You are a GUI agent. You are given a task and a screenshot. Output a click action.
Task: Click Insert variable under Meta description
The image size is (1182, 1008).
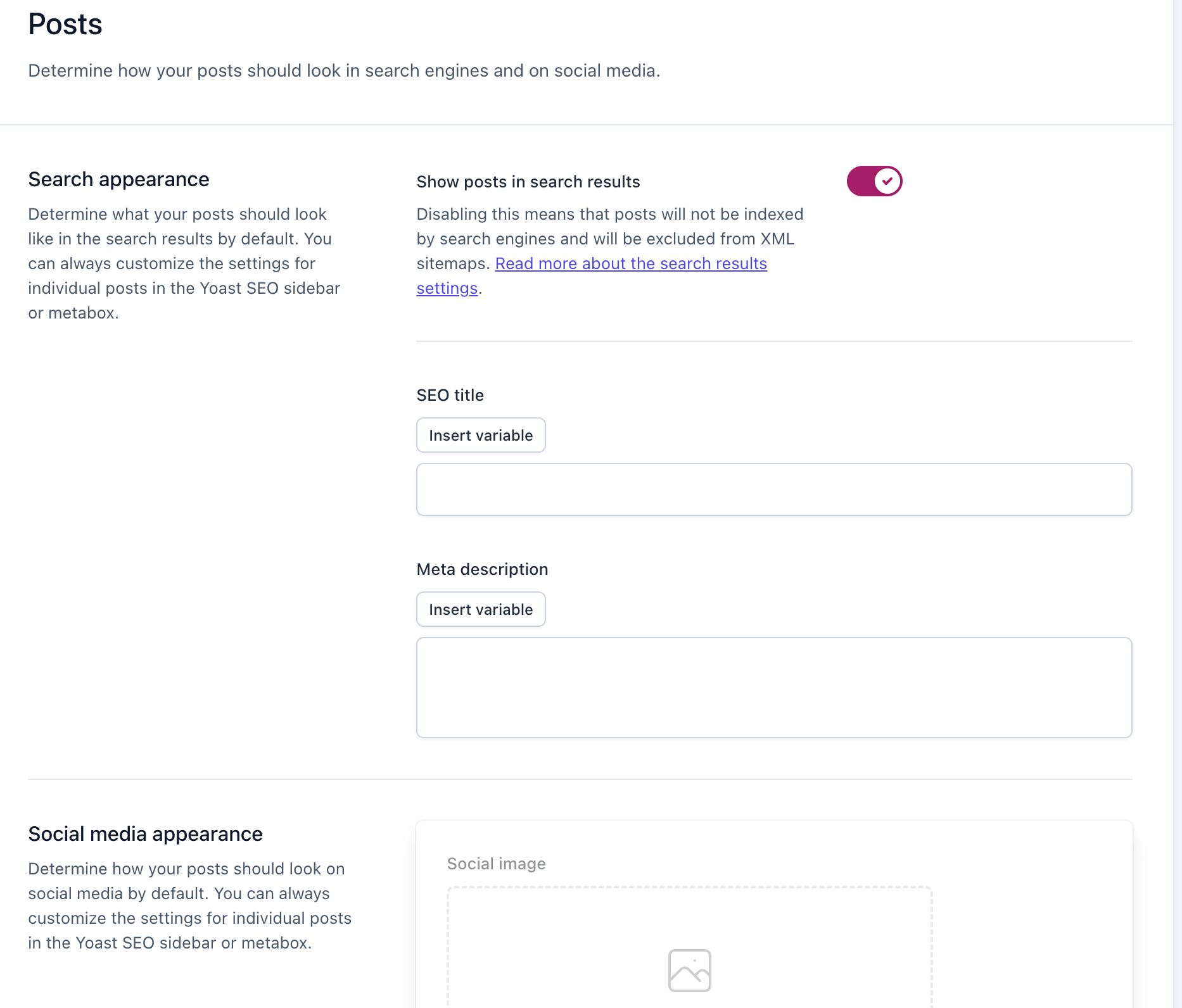480,609
